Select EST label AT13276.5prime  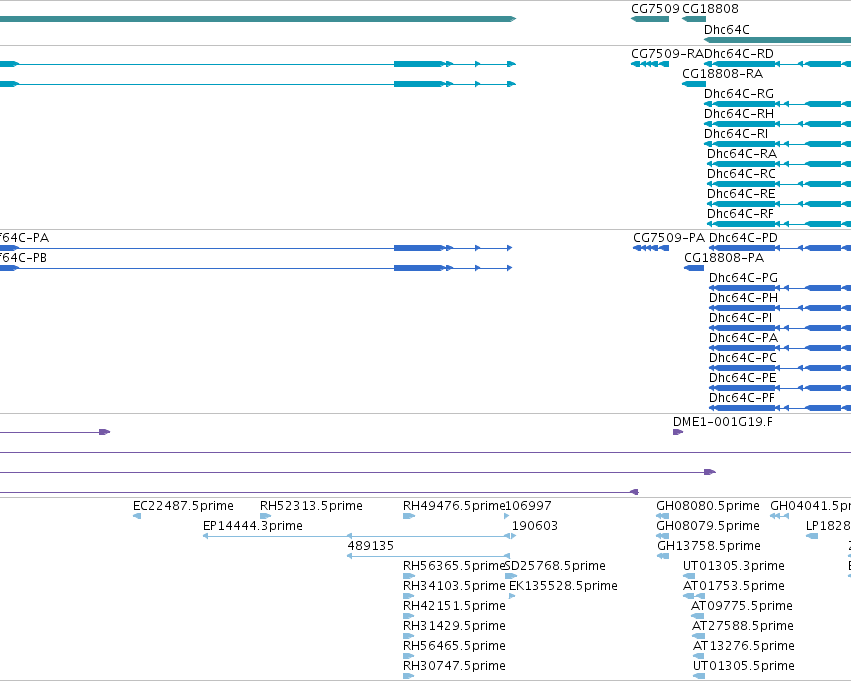tap(744, 647)
